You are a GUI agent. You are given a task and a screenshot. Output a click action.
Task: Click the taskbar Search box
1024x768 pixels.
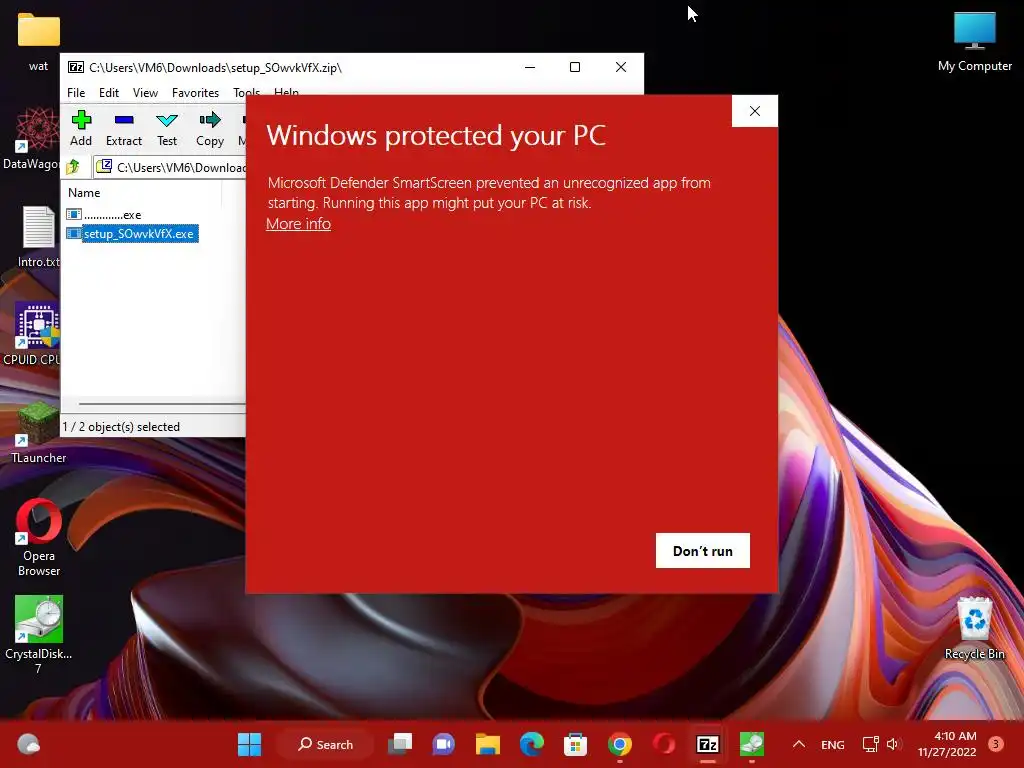325,744
